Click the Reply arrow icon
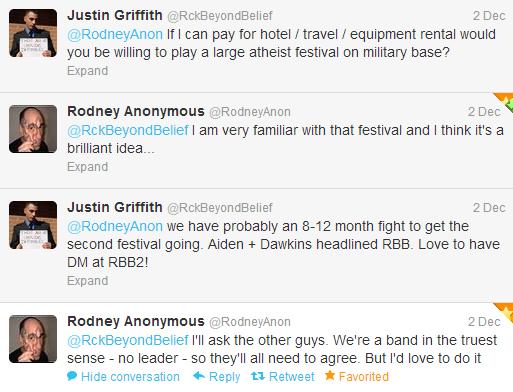Screen dimensions: 513x392 [x=199, y=376]
